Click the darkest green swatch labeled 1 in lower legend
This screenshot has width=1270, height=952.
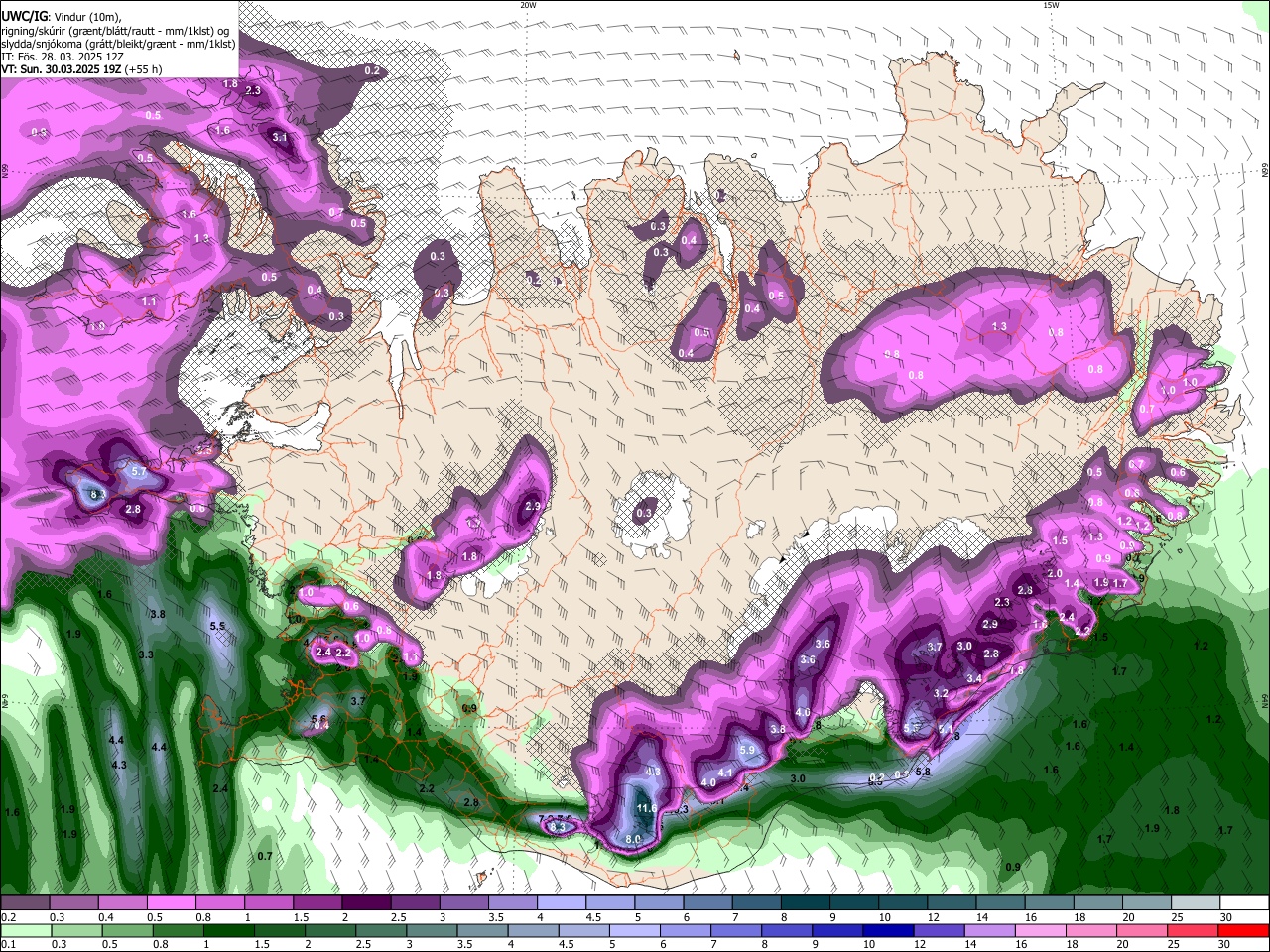click(x=229, y=931)
